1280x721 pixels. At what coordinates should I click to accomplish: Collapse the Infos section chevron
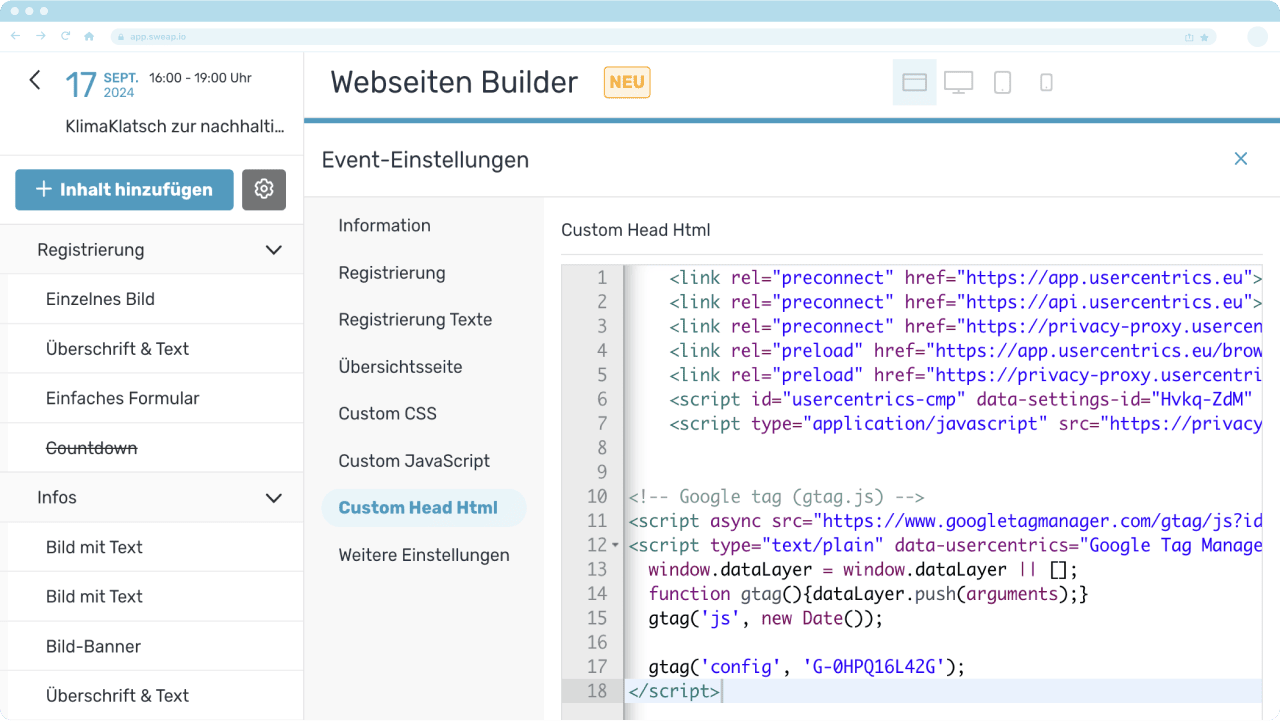pos(273,498)
